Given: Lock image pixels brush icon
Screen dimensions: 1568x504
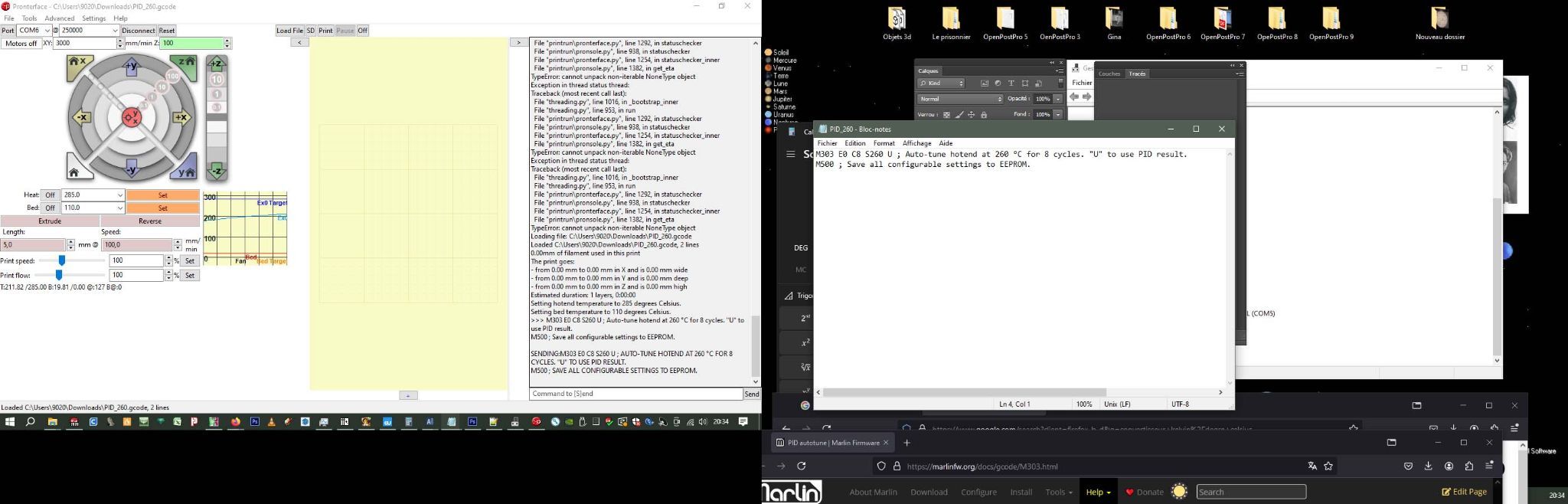Looking at the screenshot, I should (959, 115).
